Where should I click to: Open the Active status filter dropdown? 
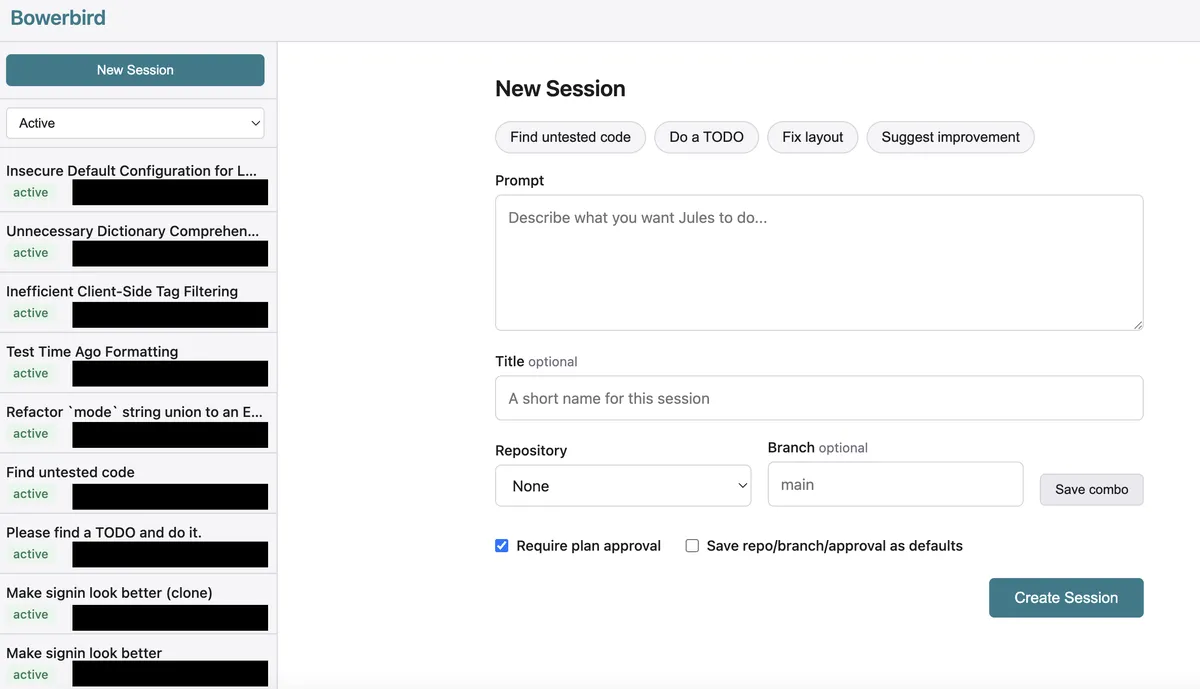135,123
